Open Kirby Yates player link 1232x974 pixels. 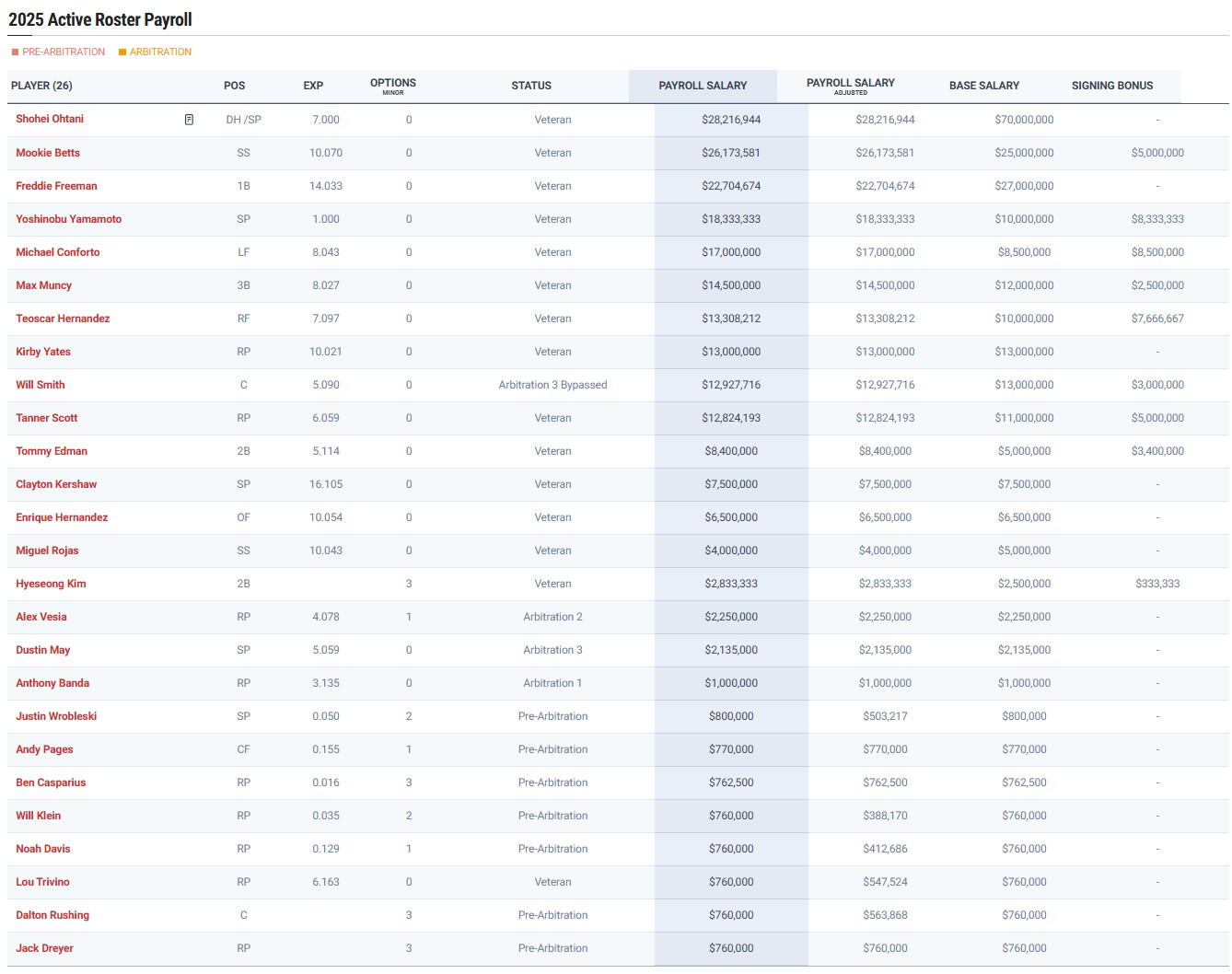point(43,352)
